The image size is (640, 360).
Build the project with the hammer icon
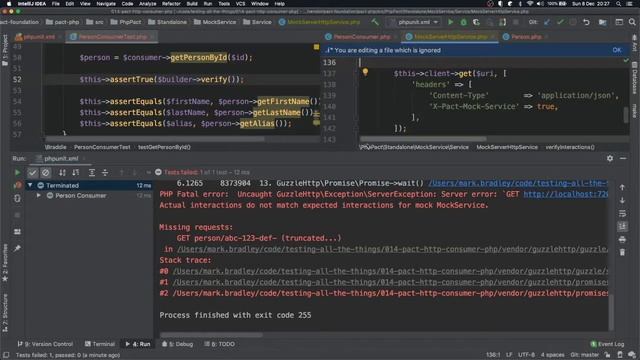[375, 22]
